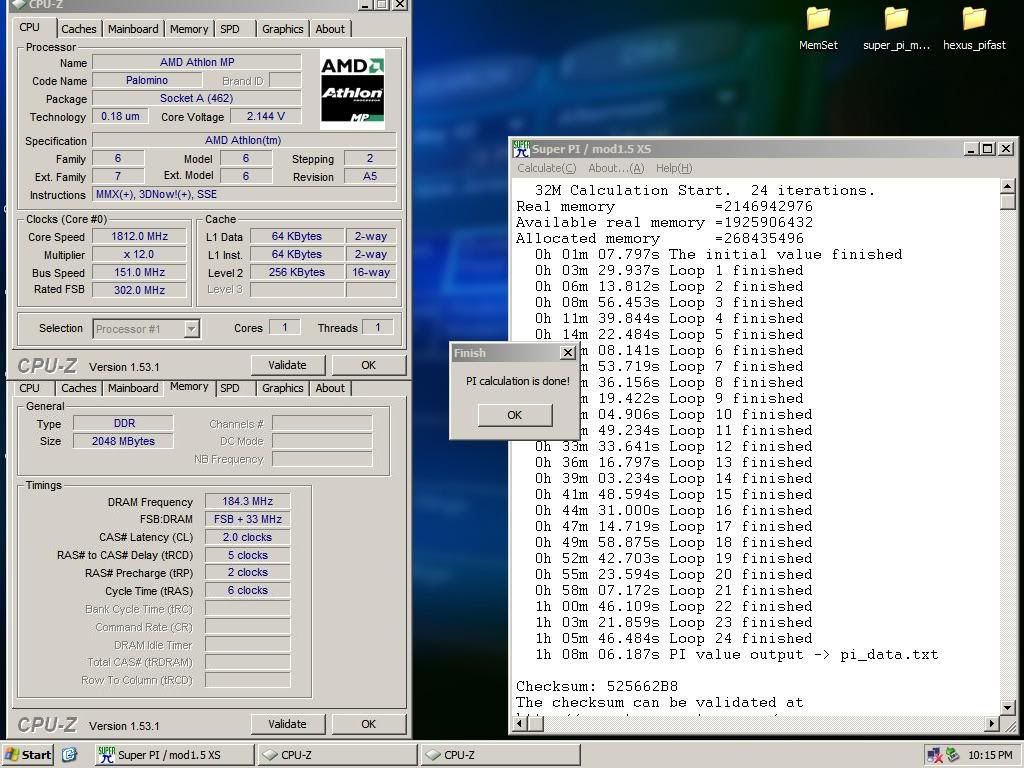Image resolution: width=1024 pixels, height=768 pixels.
Task: Click the Checksum: 525662B8 line in Super PI
Action: 597,686
